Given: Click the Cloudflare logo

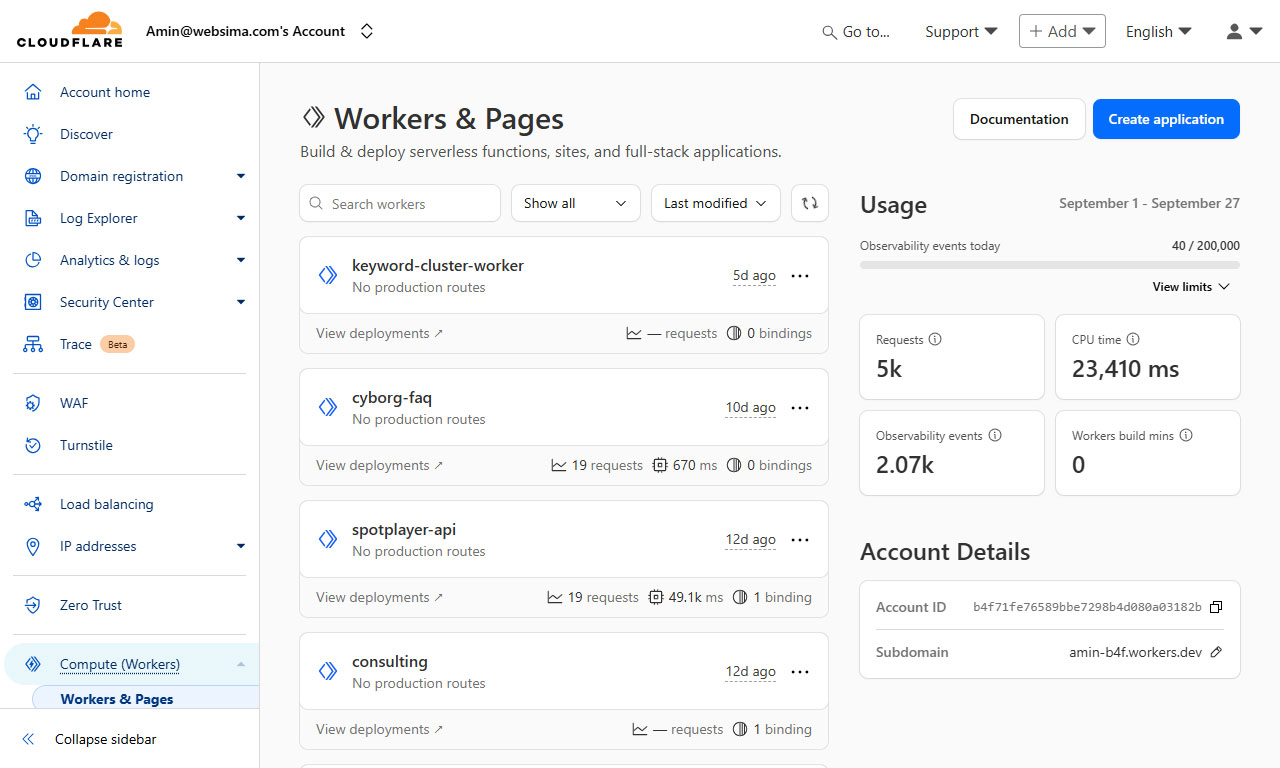Looking at the screenshot, I should click(69, 29).
